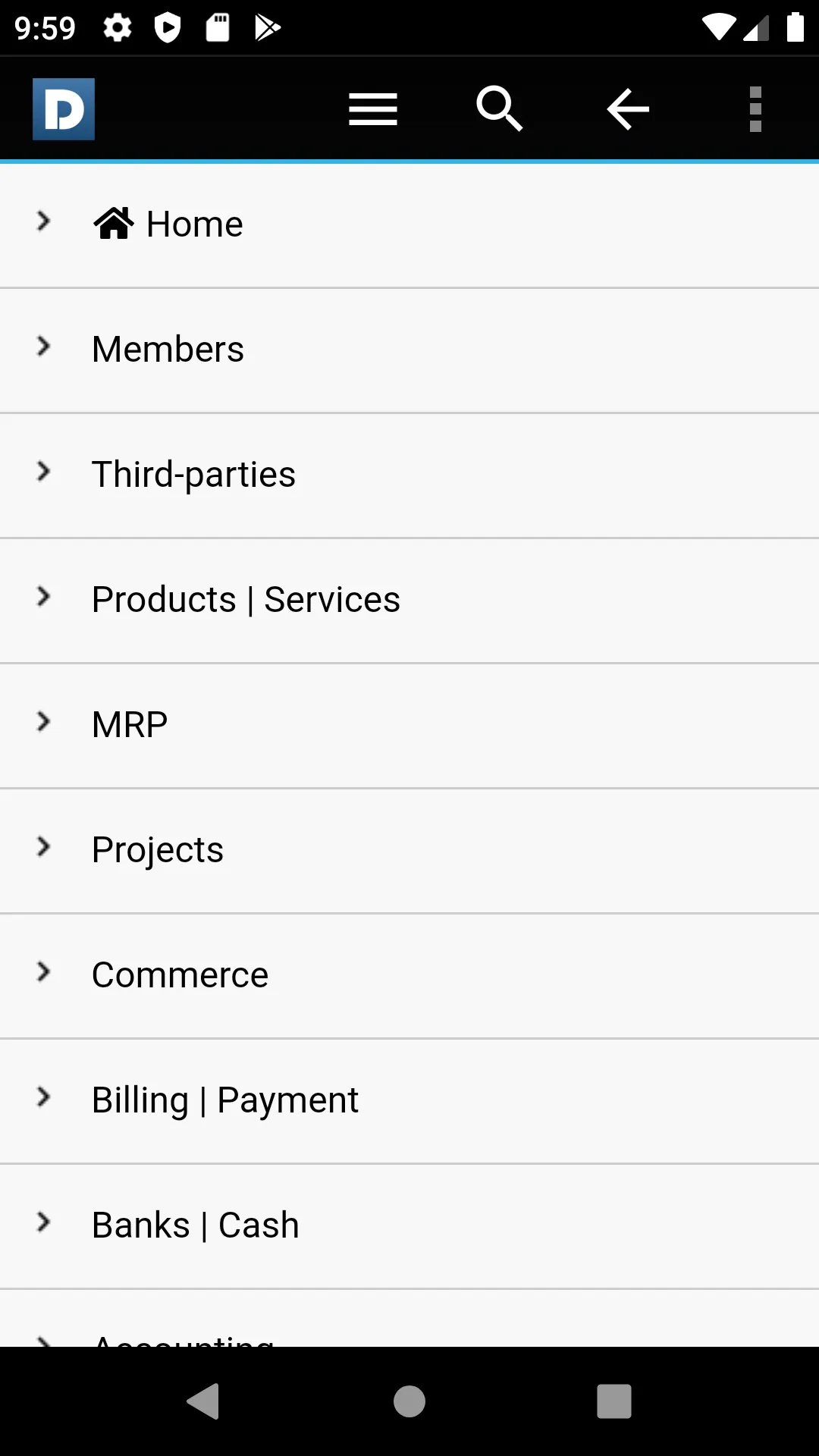Image resolution: width=819 pixels, height=1456 pixels.
Task: Open the hamburger menu icon
Action: (x=373, y=109)
